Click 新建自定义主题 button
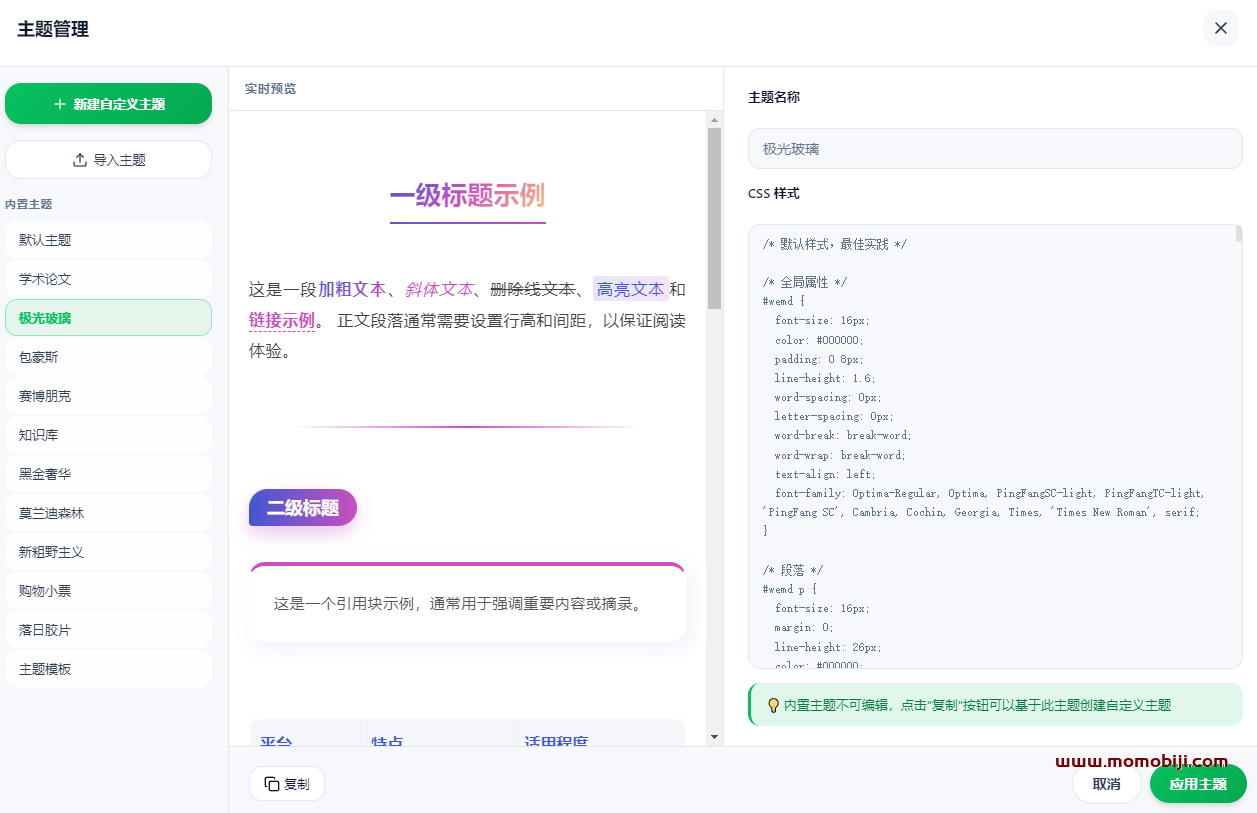 coord(108,104)
